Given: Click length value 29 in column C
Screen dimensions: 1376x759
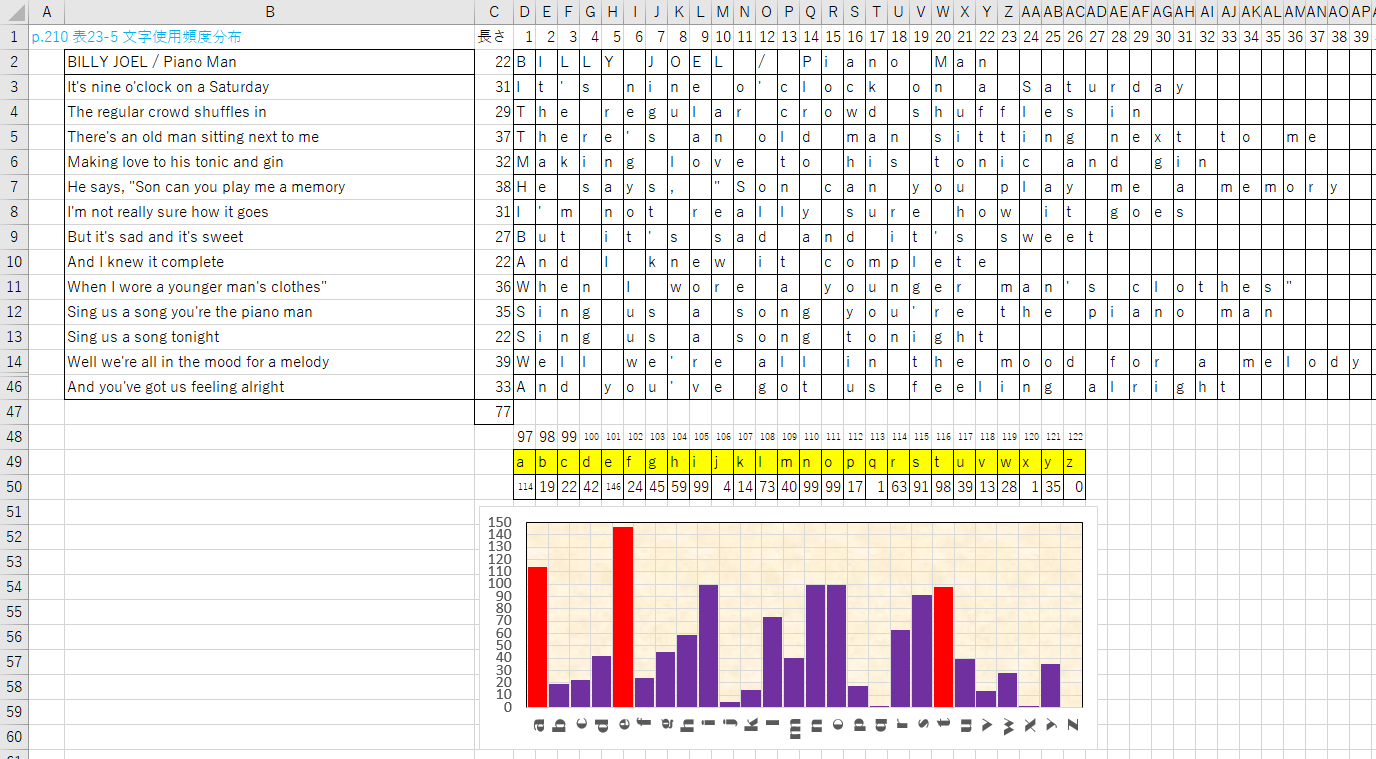Looking at the screenshot, I should pyautogui.click(x=493, y=112).
